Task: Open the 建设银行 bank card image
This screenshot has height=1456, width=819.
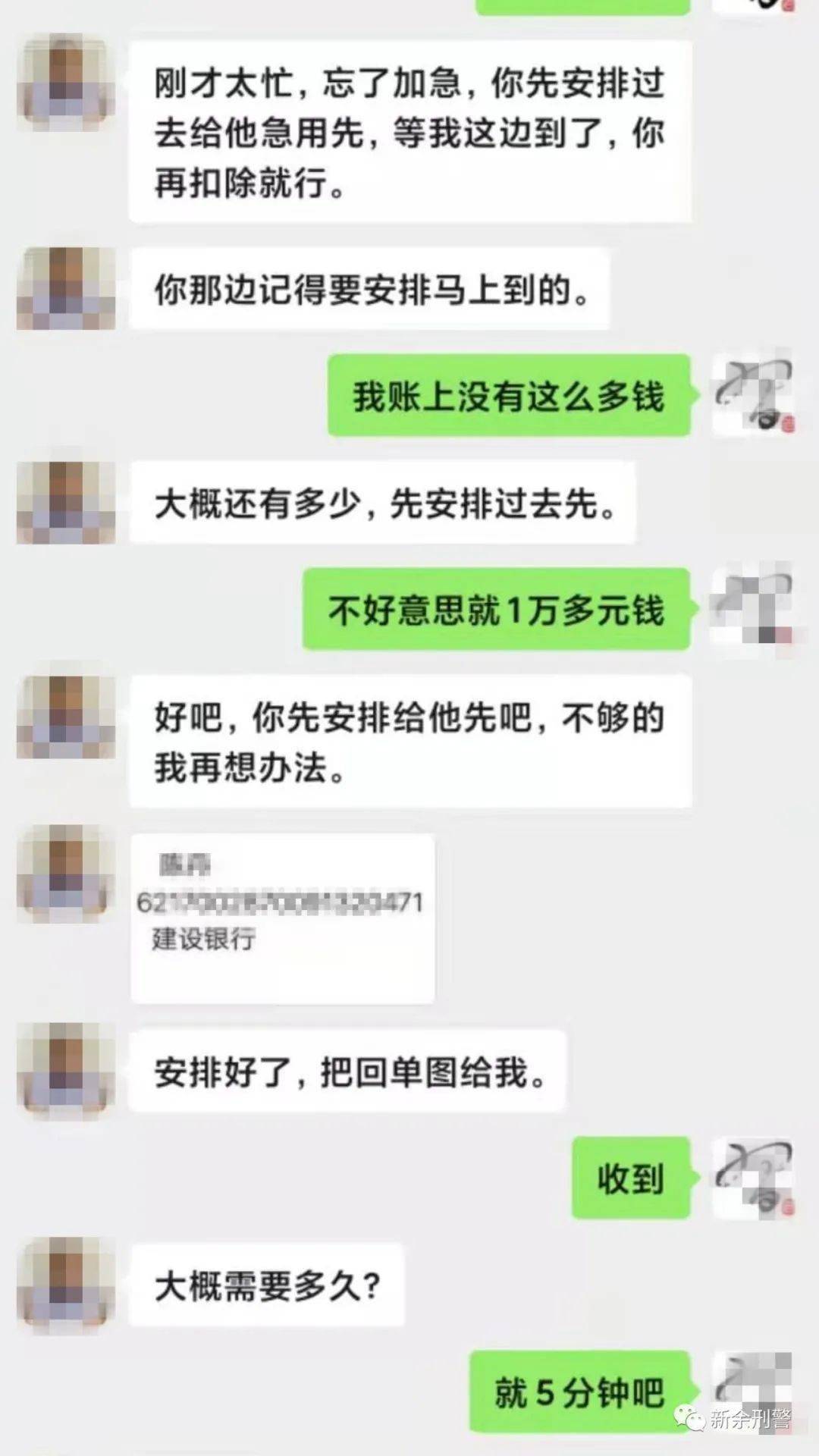Action: click(x=283, y=918)
